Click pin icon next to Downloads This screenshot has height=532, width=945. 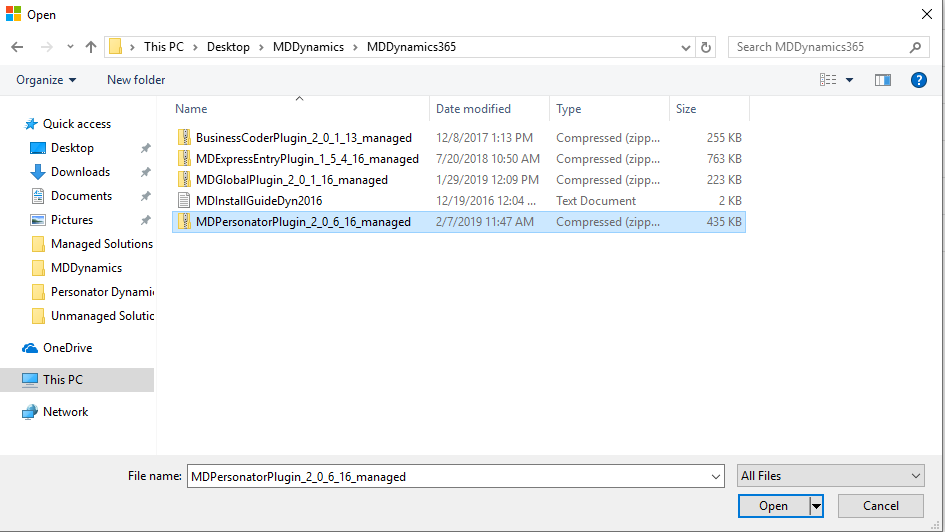click(145, 172)
